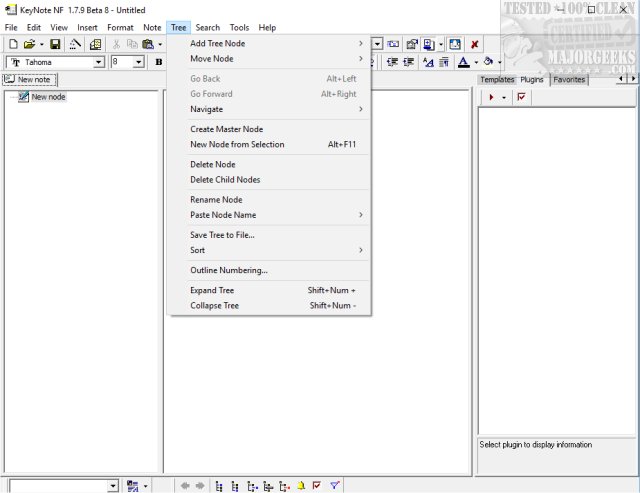Click the first tree node icon in bottom toolbar

[219, 486]
